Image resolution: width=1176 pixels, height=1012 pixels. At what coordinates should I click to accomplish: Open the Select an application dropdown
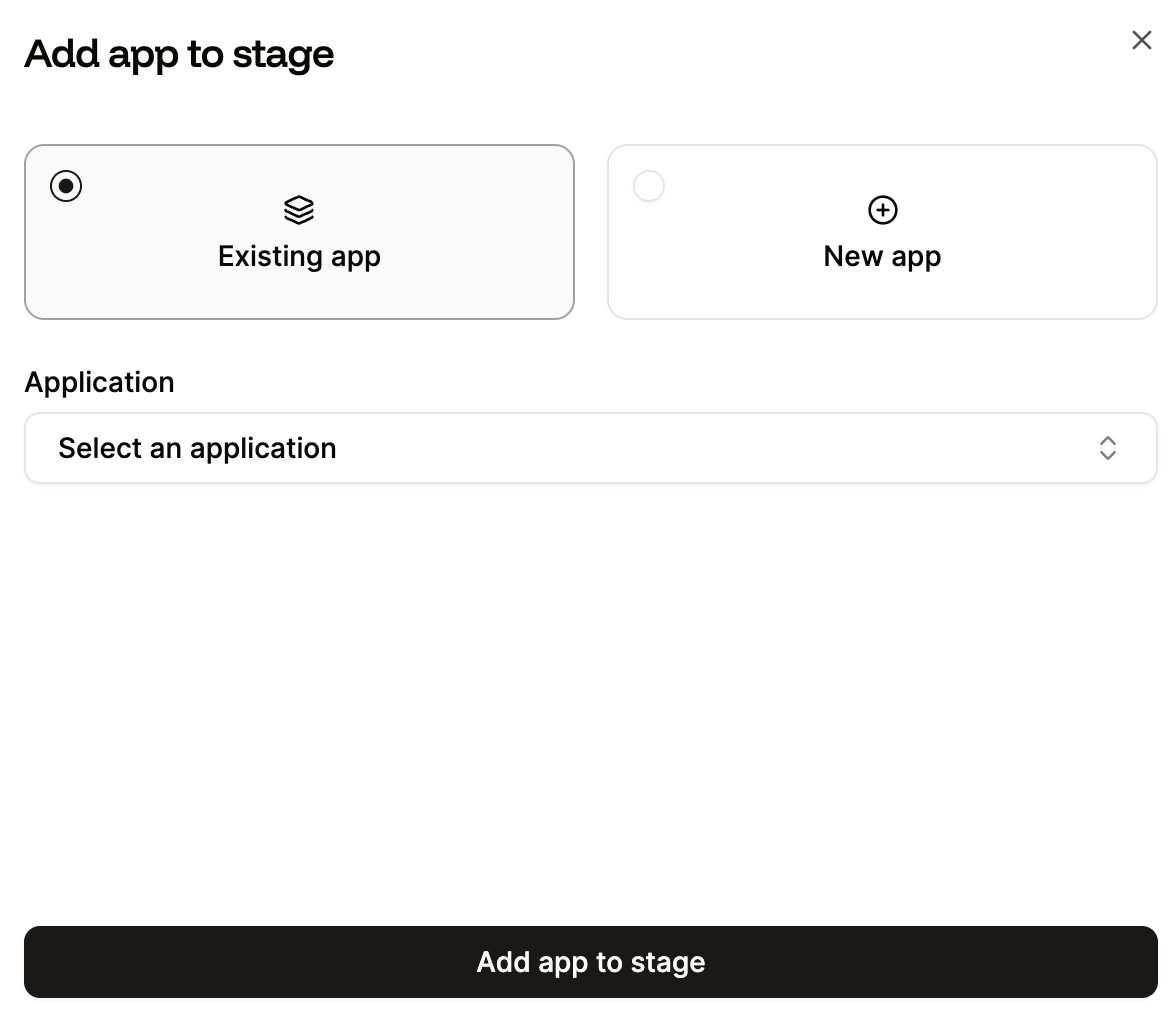(x=590, y=448)
